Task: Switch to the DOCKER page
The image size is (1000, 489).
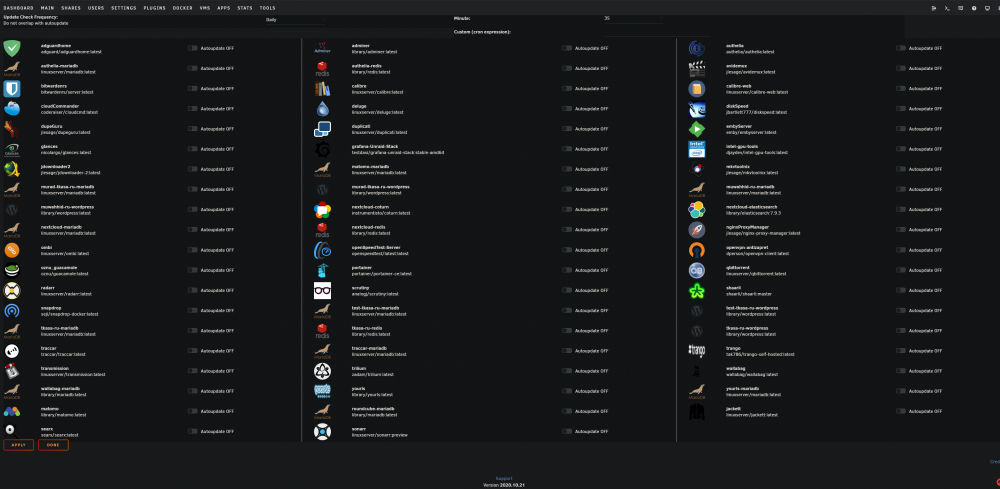Action: tap(182, 8)
